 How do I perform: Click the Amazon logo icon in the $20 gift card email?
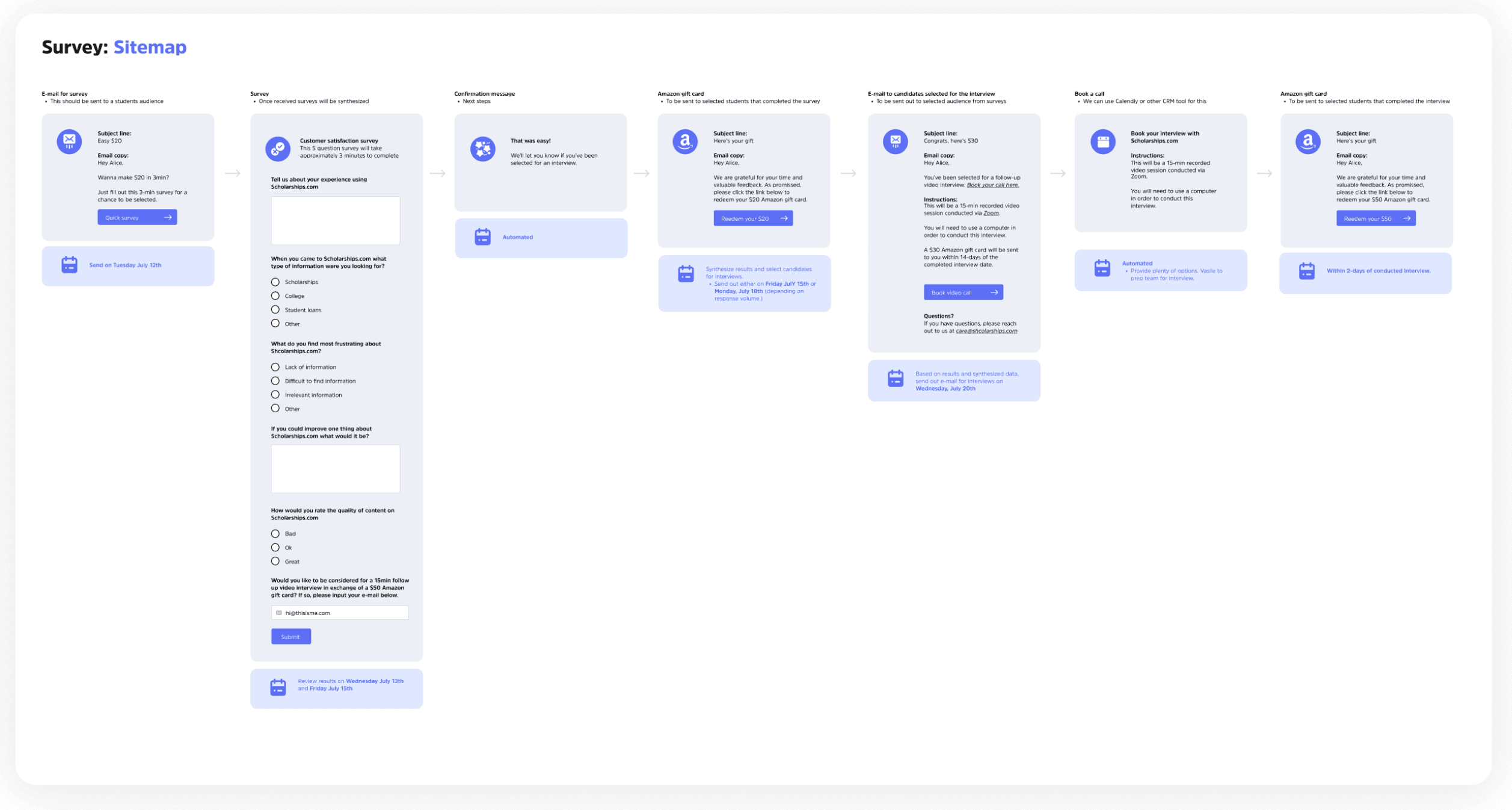click(x=684, y=142)
